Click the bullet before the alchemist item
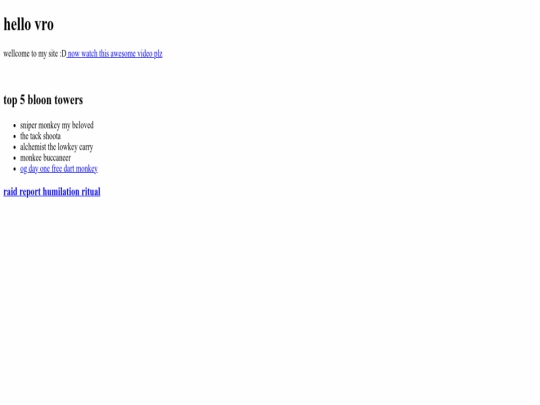540x405 pixels. pos(14,147)
